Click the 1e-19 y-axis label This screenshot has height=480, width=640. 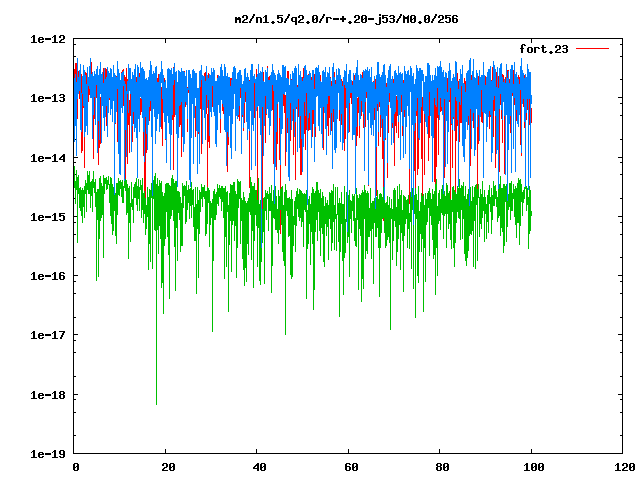[48, 454]
